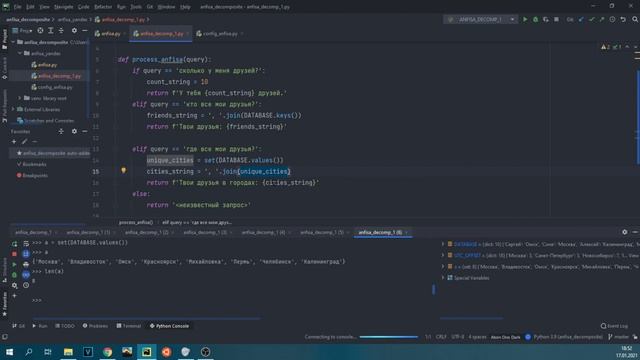Open the Project view selector dropdown
Image resolution: width=640 pixels, height=360 pixels.
pos(22,31)
